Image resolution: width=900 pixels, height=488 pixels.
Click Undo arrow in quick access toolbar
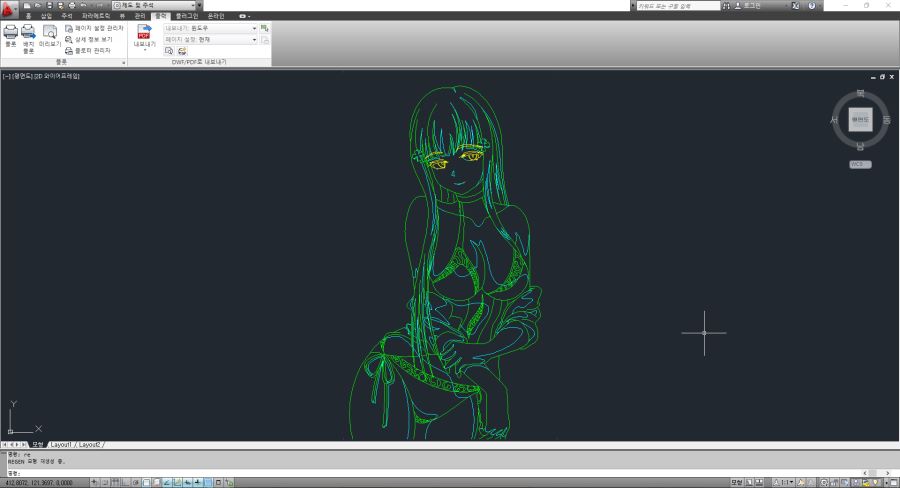coord(83,6)
